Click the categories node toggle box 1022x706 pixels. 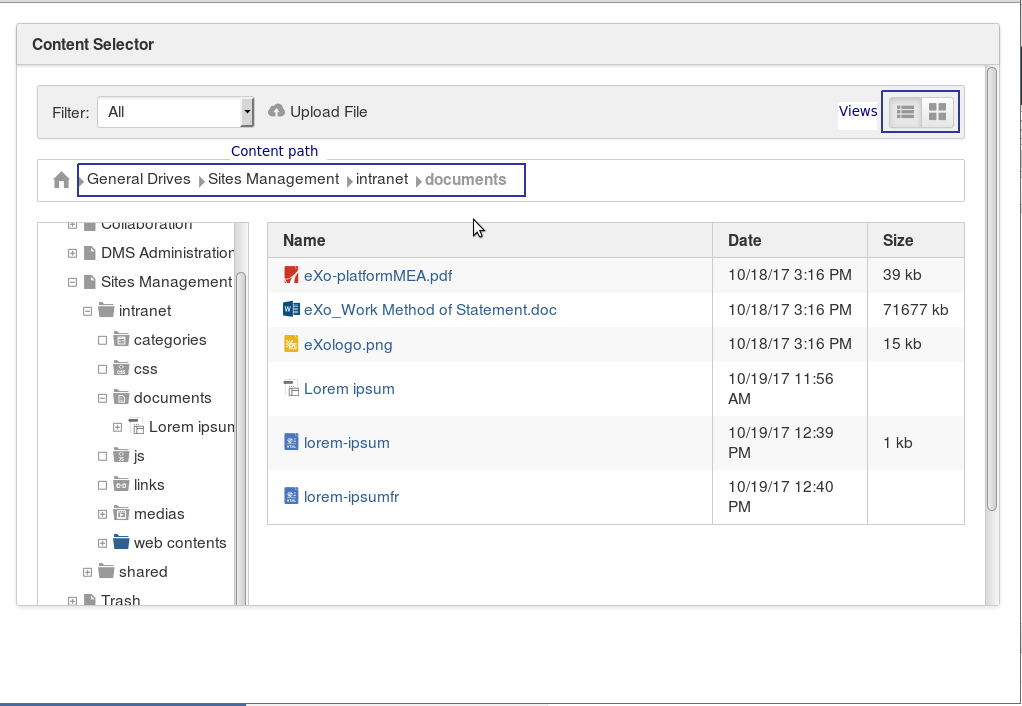[x=102, y=340]
